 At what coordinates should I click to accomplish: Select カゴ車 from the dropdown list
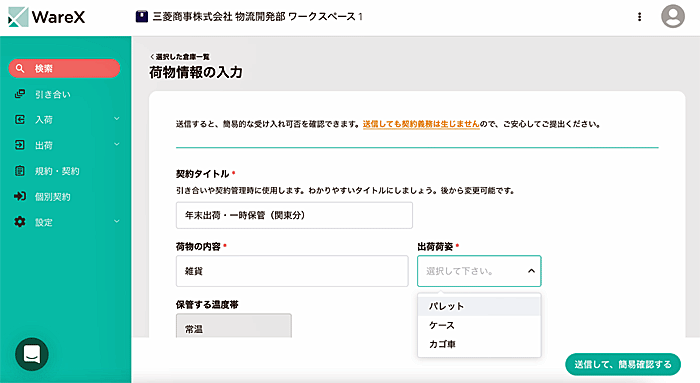point(479,344)
